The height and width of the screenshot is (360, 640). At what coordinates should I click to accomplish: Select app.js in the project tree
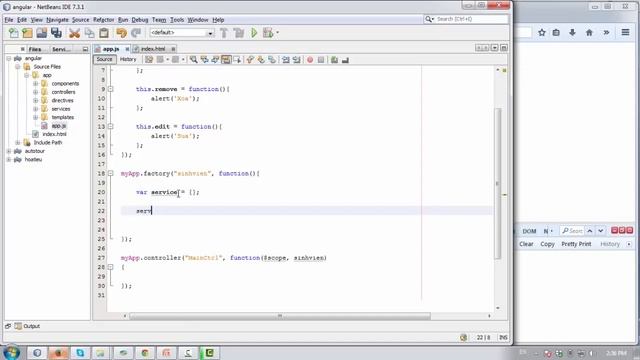(58, 126)
